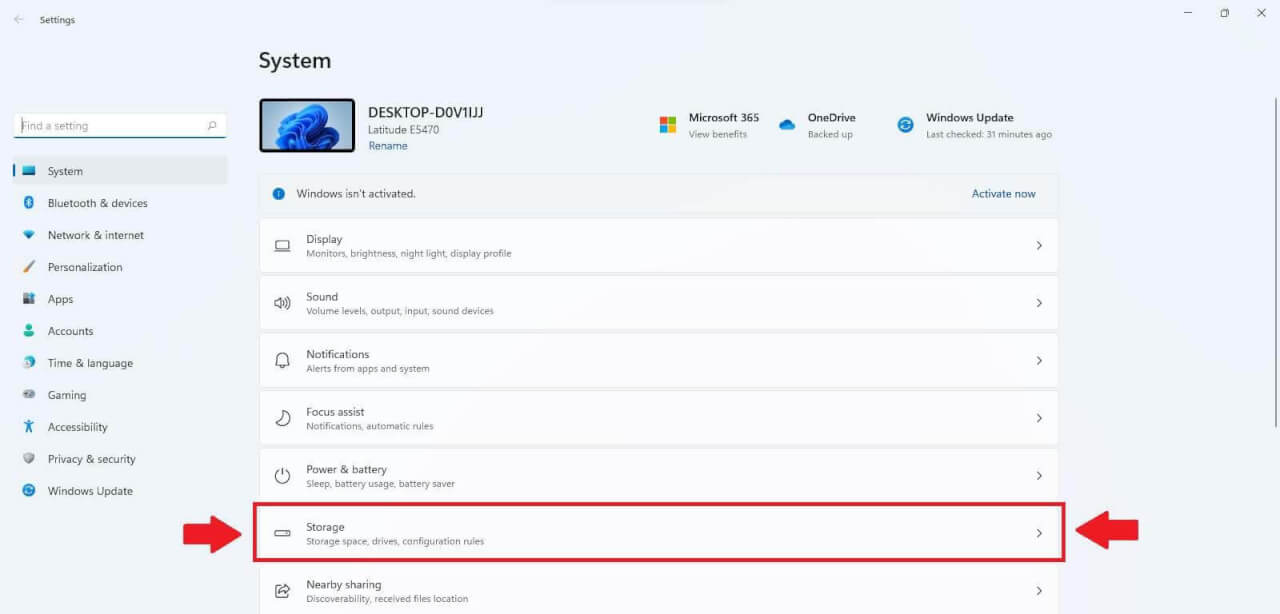Expand the Sound settings chevron
1280x614 pixels.
pyautogui.click(x=1038, y=302)
